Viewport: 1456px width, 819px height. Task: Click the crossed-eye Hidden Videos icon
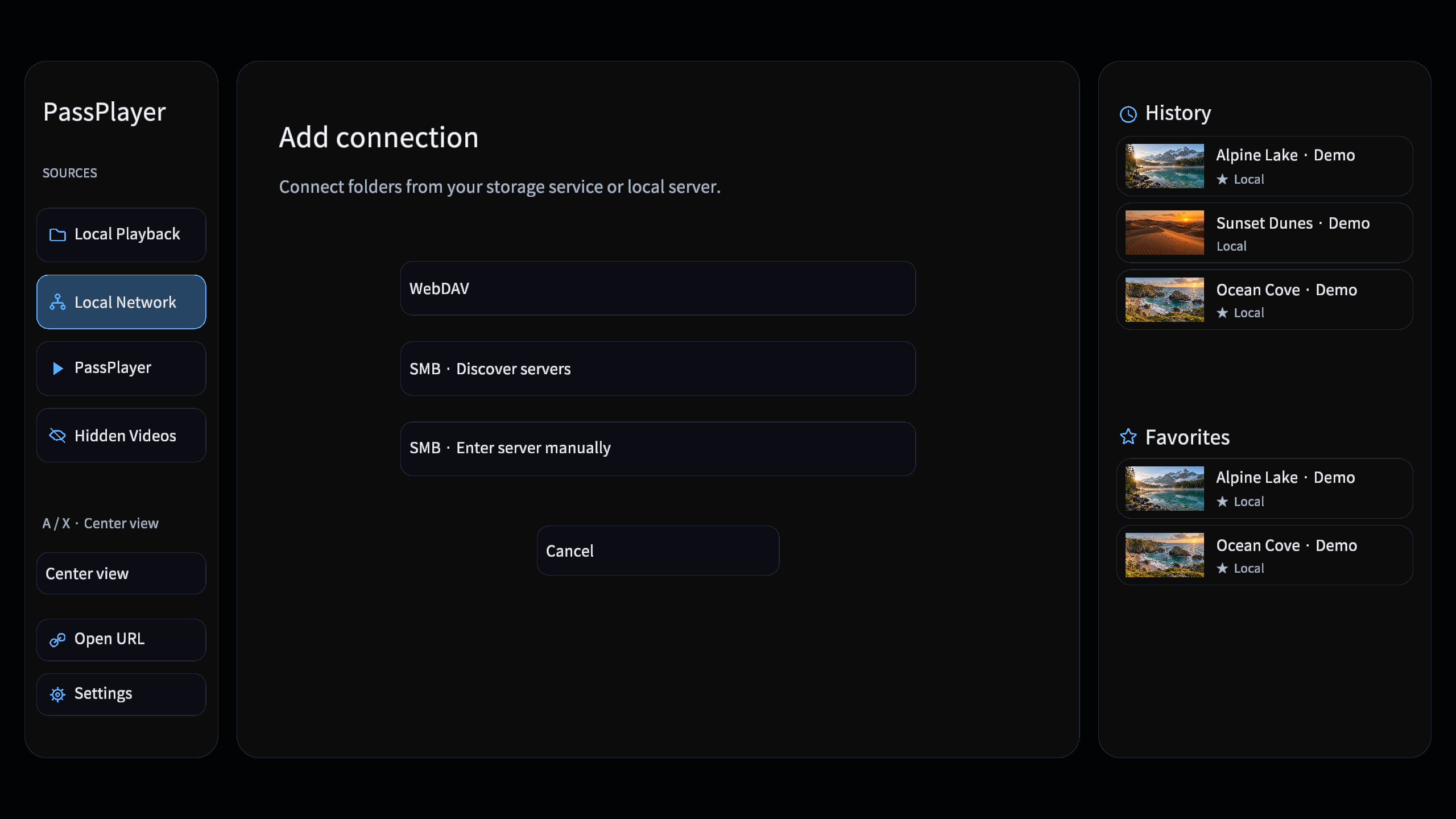point(57,436)
